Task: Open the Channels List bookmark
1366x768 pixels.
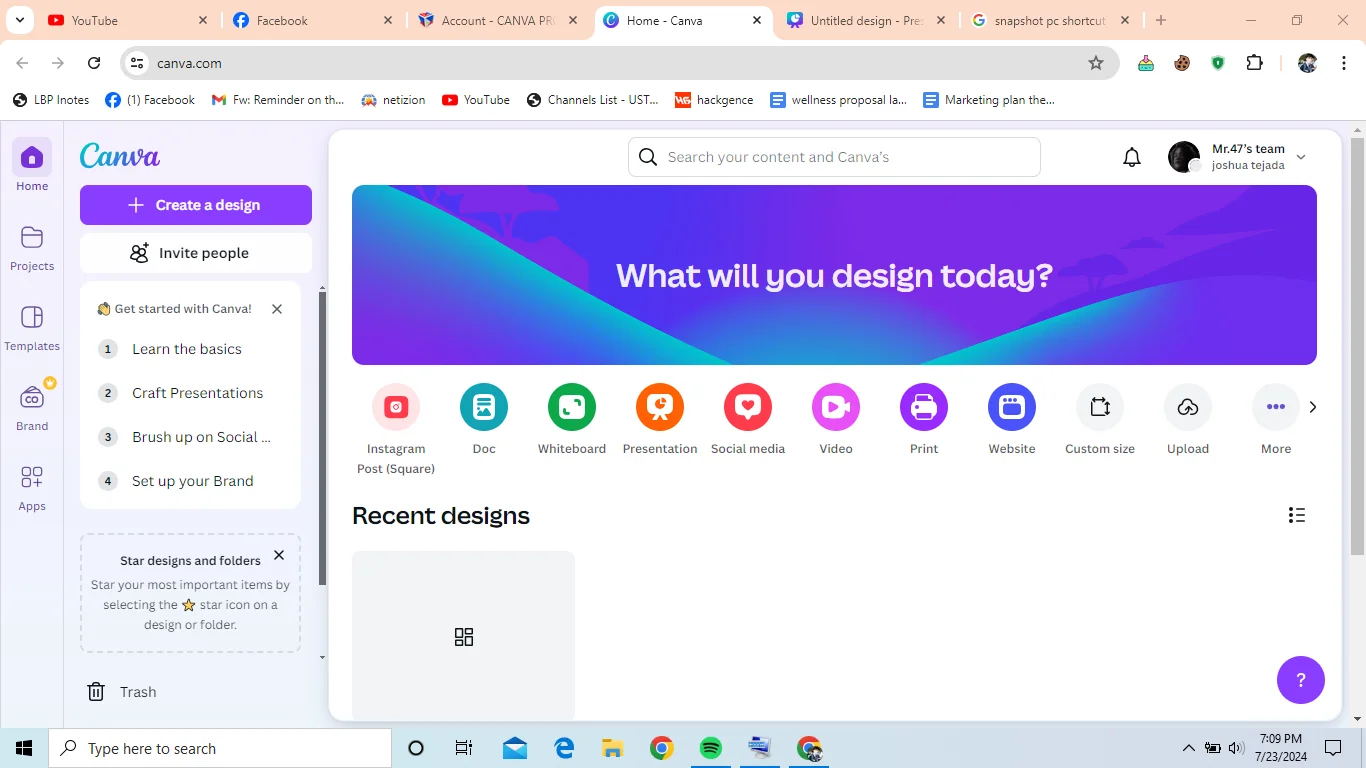Action: pos(592,100)
